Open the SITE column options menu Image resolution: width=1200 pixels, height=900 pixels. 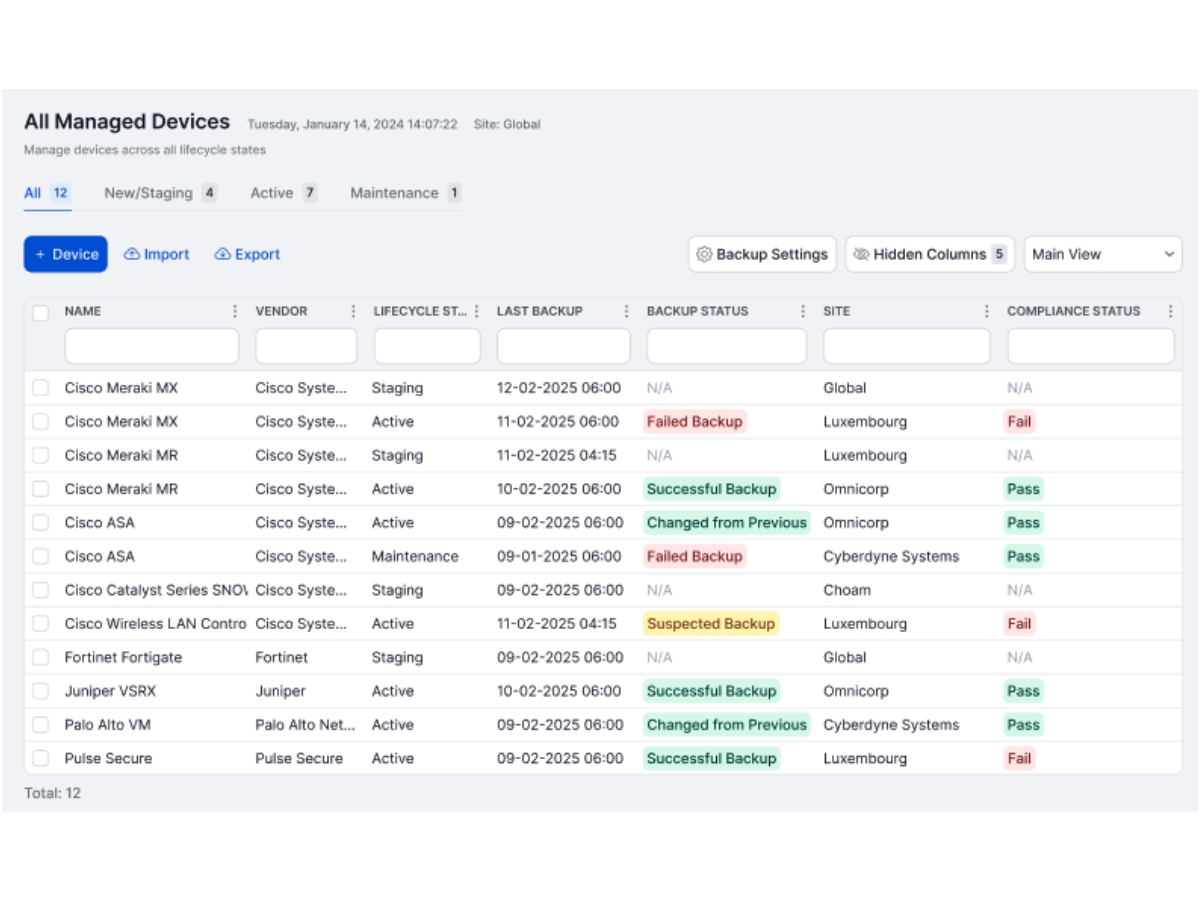987,311
